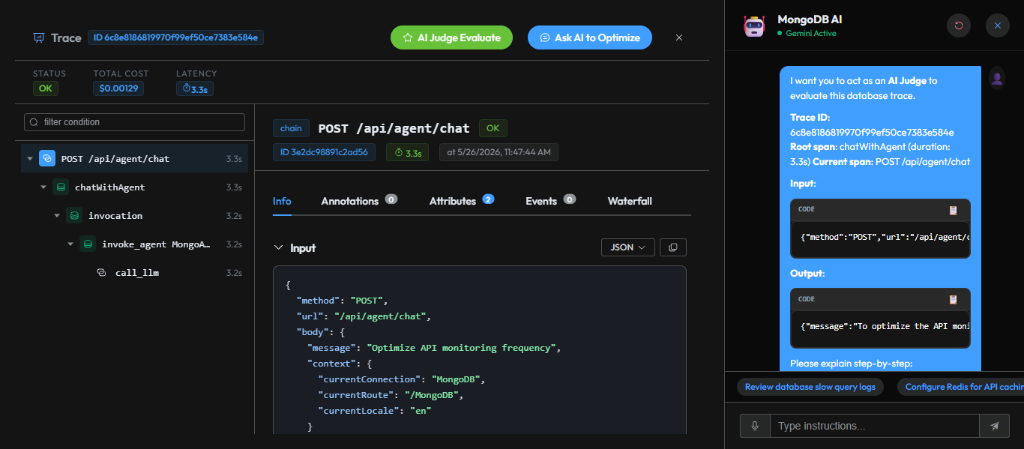1024x449 pixels.
Task: Send the message with paper plane button
Action: click(x=995, y=426)
